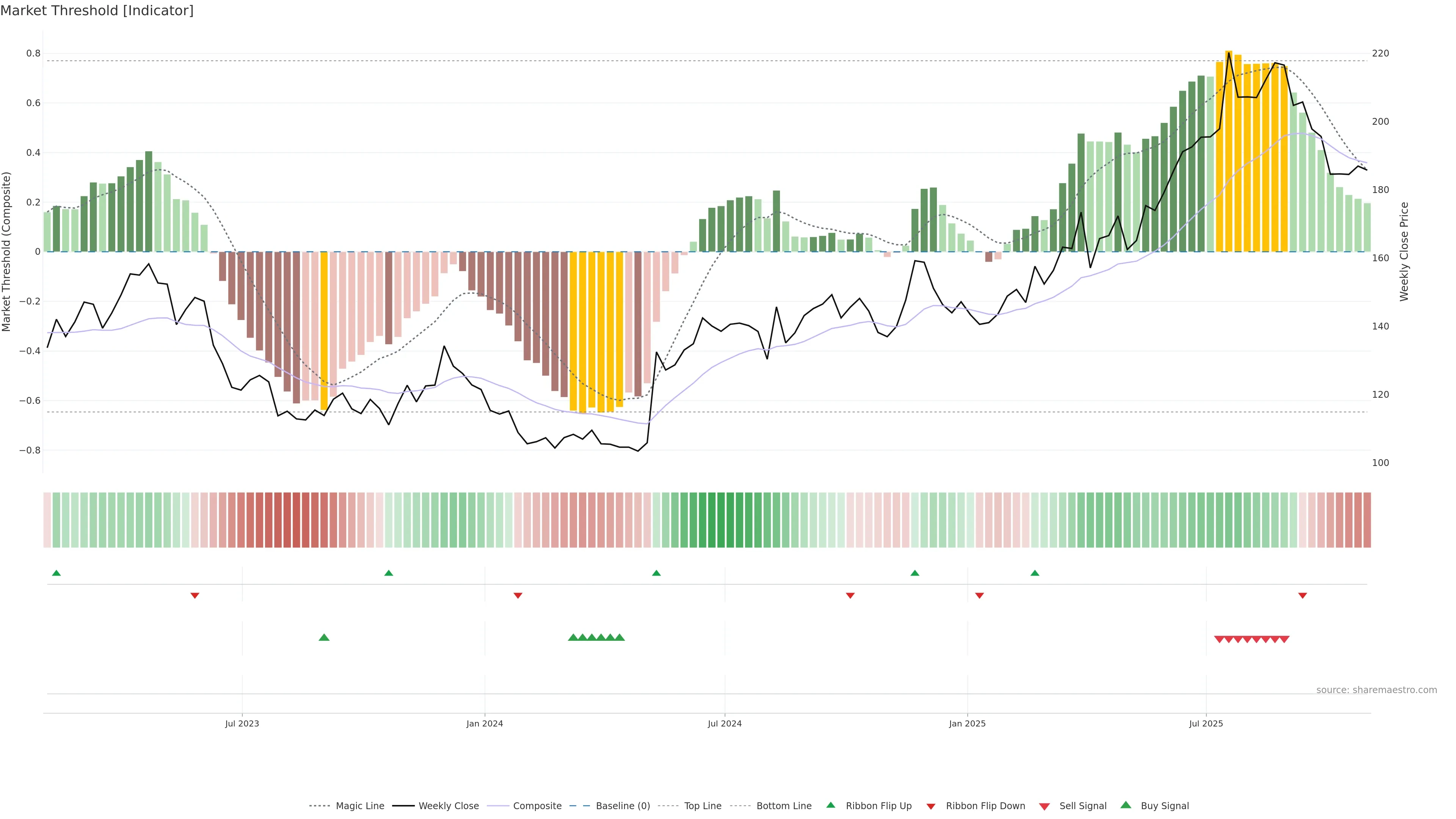Screen dimensions: 1456x819
Task: Click the Market Threshold [Indicator] title
Action: click(97, 11)
